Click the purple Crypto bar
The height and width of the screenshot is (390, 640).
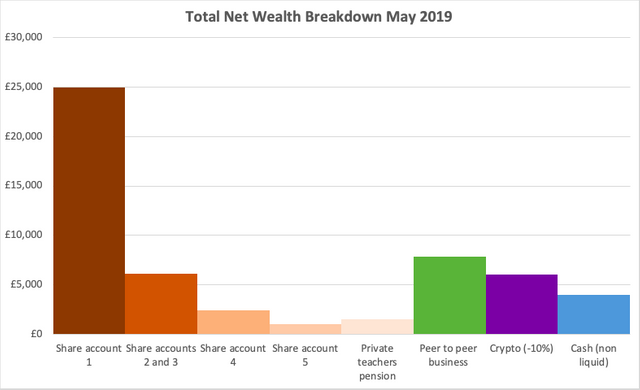(x=522, y=304)
